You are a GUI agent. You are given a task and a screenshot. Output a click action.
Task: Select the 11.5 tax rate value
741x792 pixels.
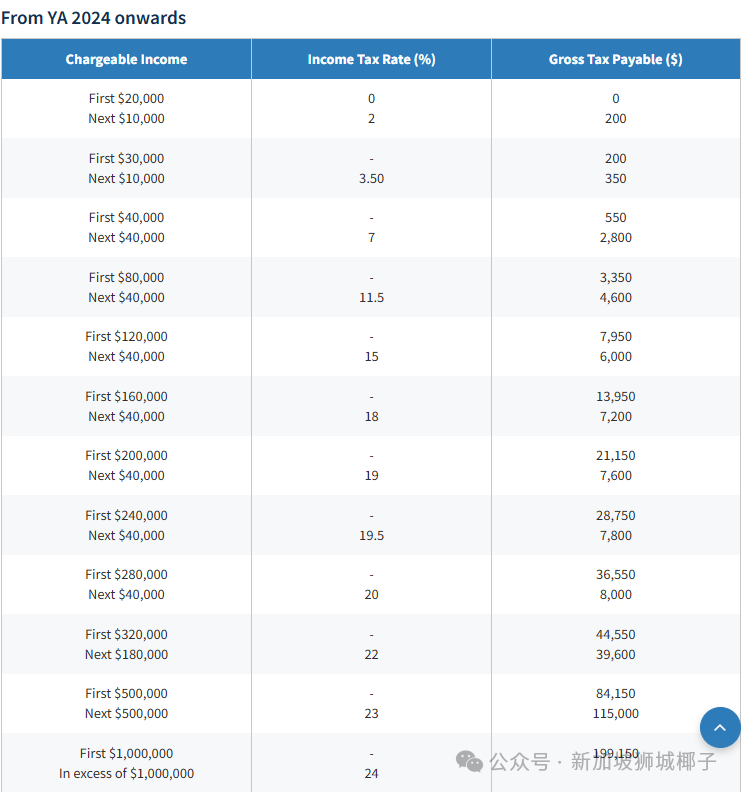[371, 297]
